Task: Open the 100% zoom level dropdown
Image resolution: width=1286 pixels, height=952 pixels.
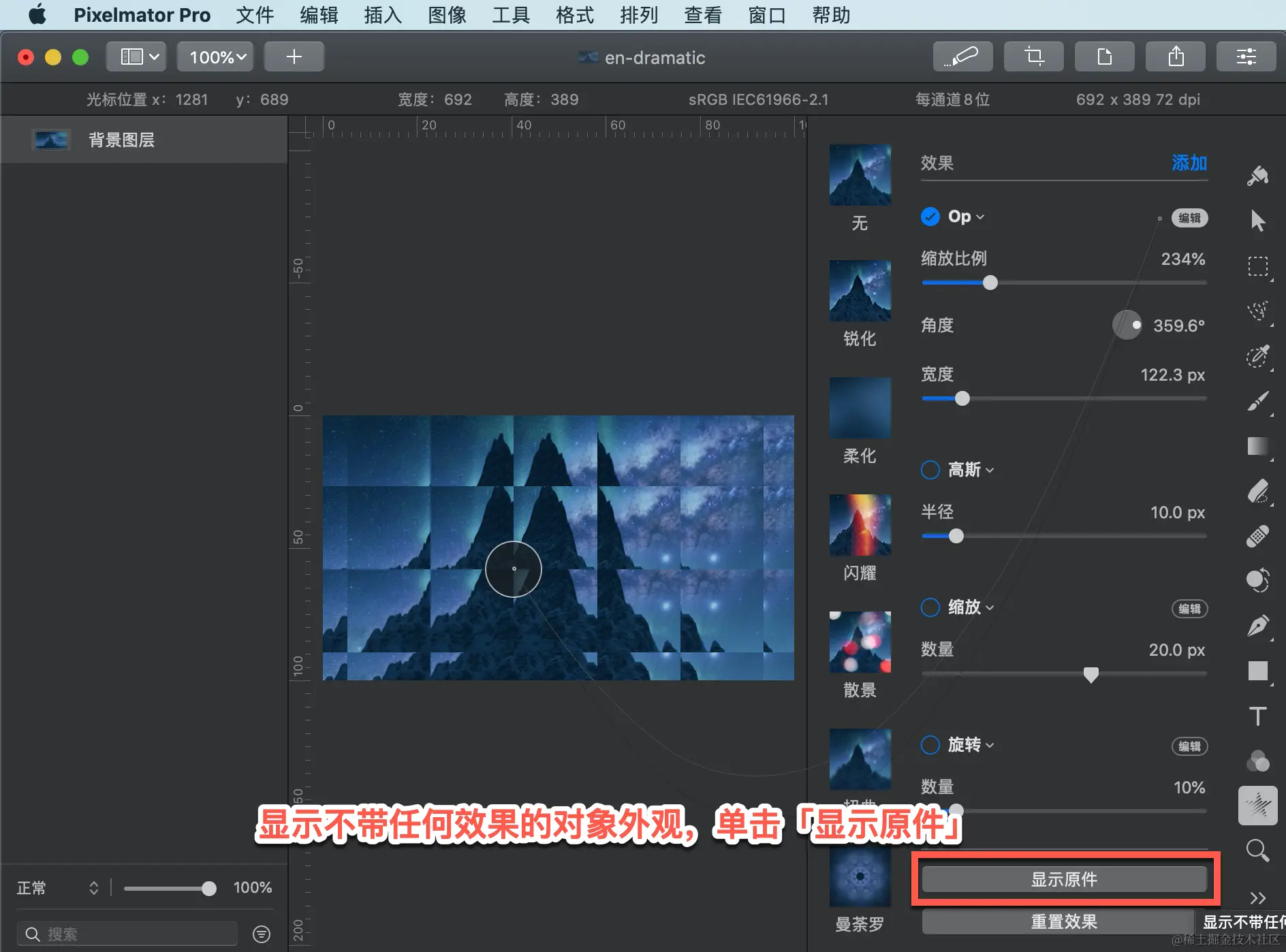Action: pyautogui.click(x=215, y=57)
